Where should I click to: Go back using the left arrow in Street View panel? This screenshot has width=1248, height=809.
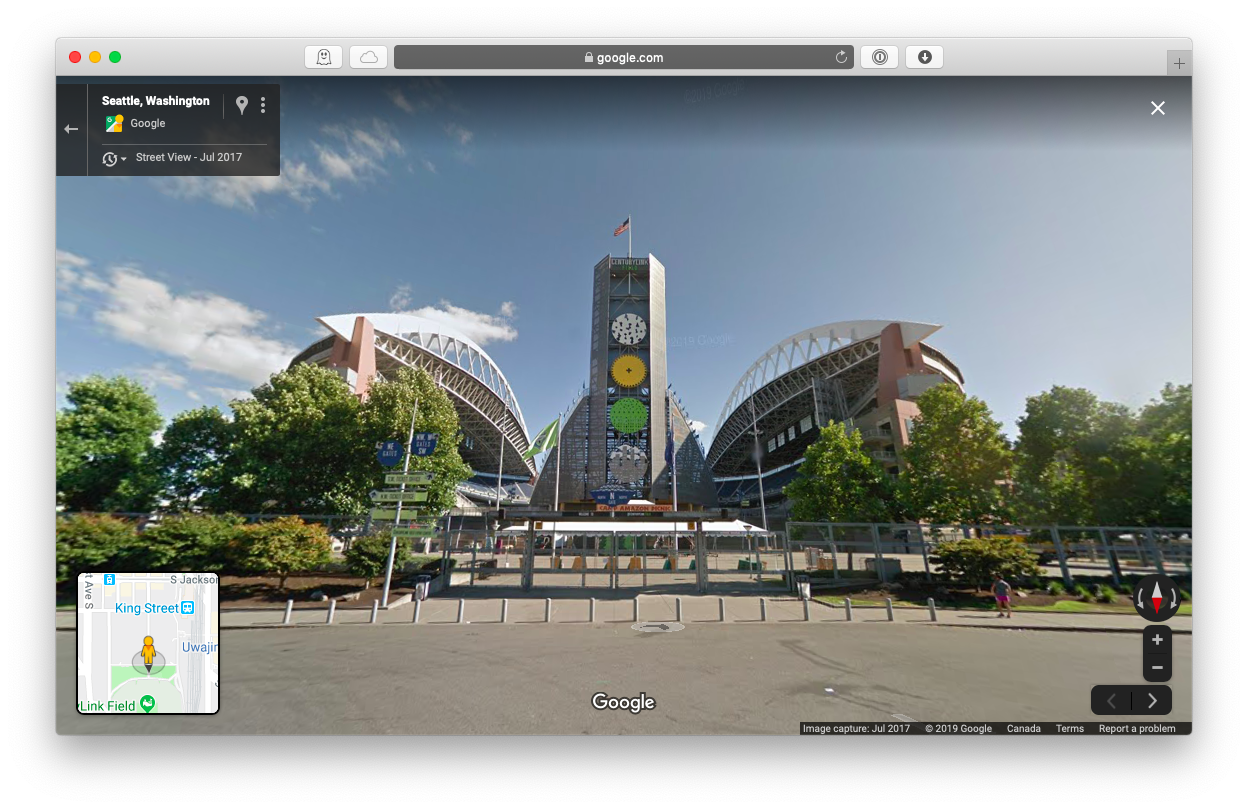pyautogui.click(x=71, y=129)
